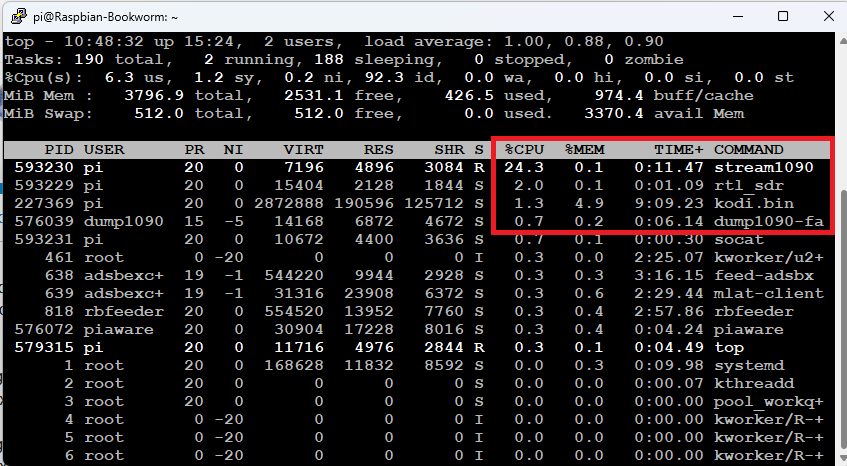The height and width of the screenshot is (466, 847).
Task: Click the 24.3 CPU value
Action: 524,167
